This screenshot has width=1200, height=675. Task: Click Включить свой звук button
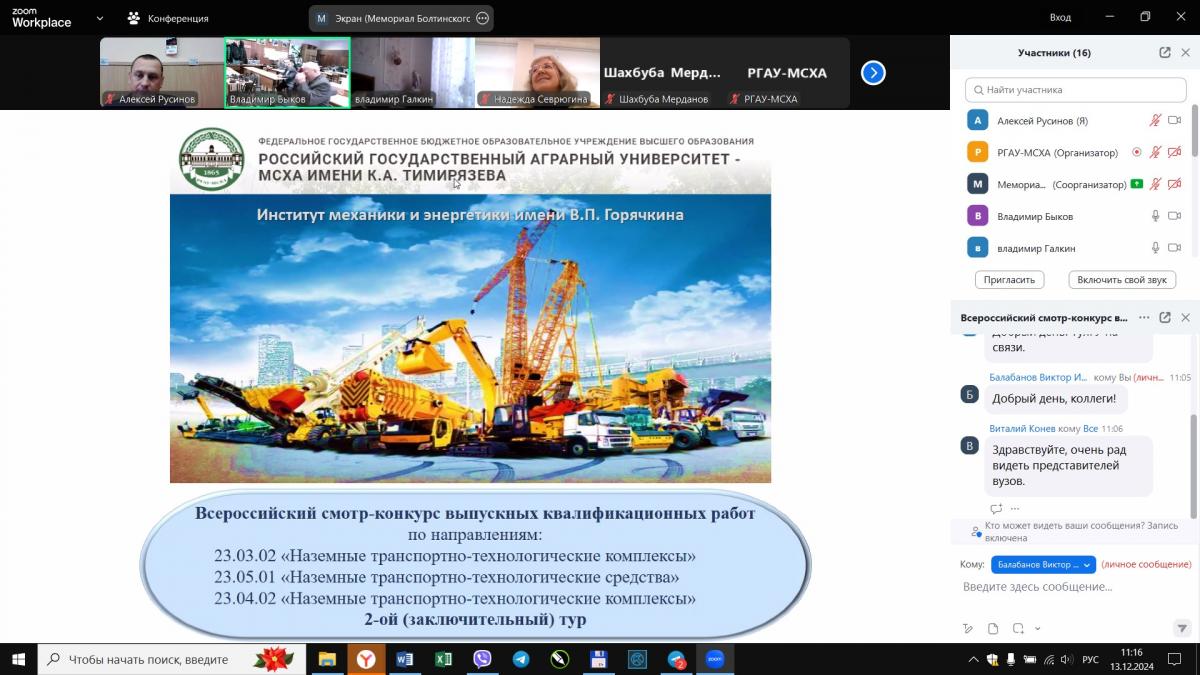[x=1122, y=280]
